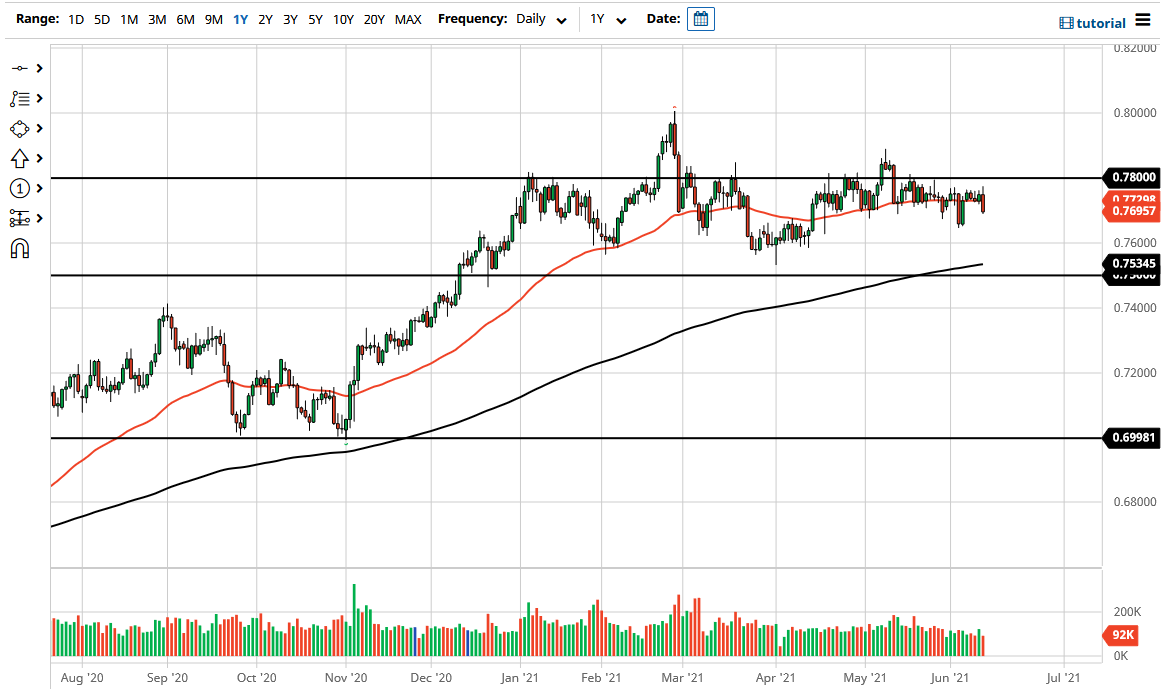Image resolution: width=1167 pixels, height=700 pixels.
Task: Select the indicator settings slider tool
Action: [x=20, y=218]
